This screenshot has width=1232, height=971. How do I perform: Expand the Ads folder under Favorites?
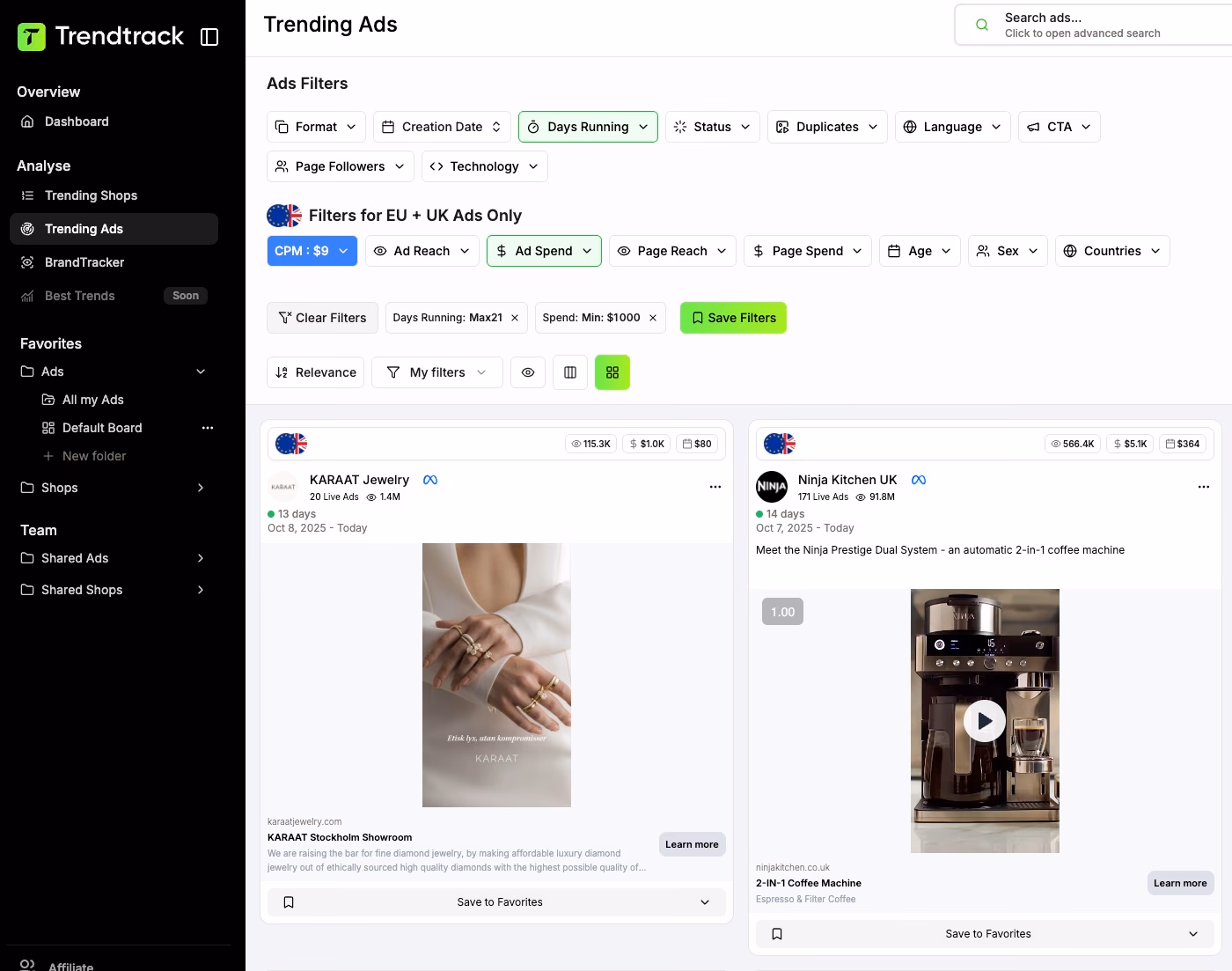click(x=200, y=371)
